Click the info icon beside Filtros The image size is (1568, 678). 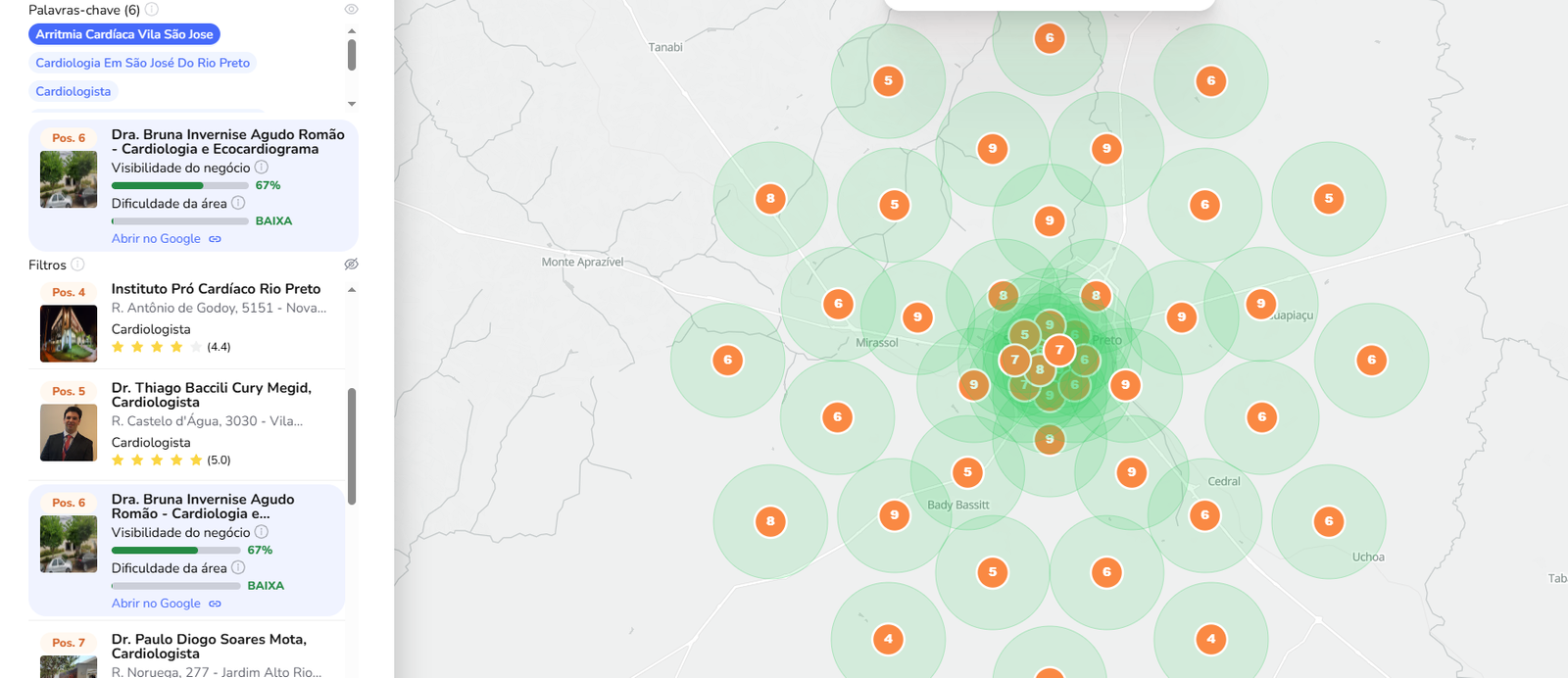[x=78, y=265]
